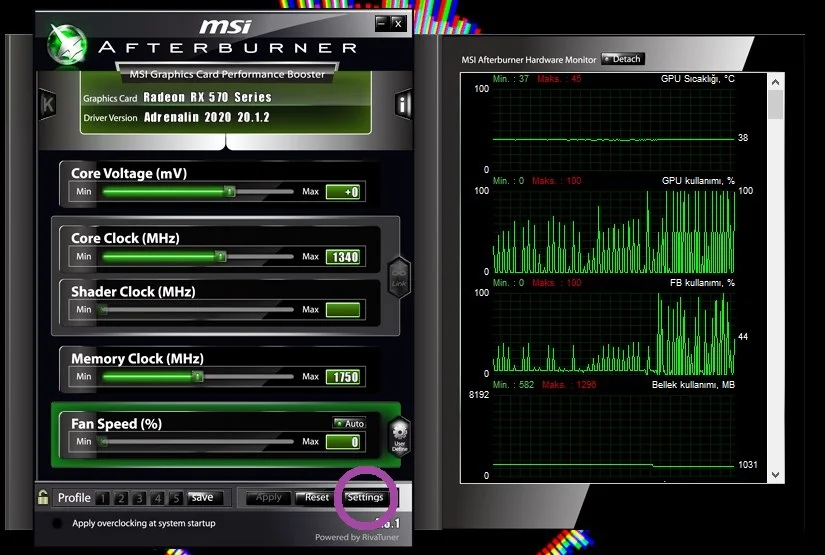Viewport: 825px width, 555px height.
Task: Toggle Apply overclocking at system startup
Action: [x=57, y=523]
